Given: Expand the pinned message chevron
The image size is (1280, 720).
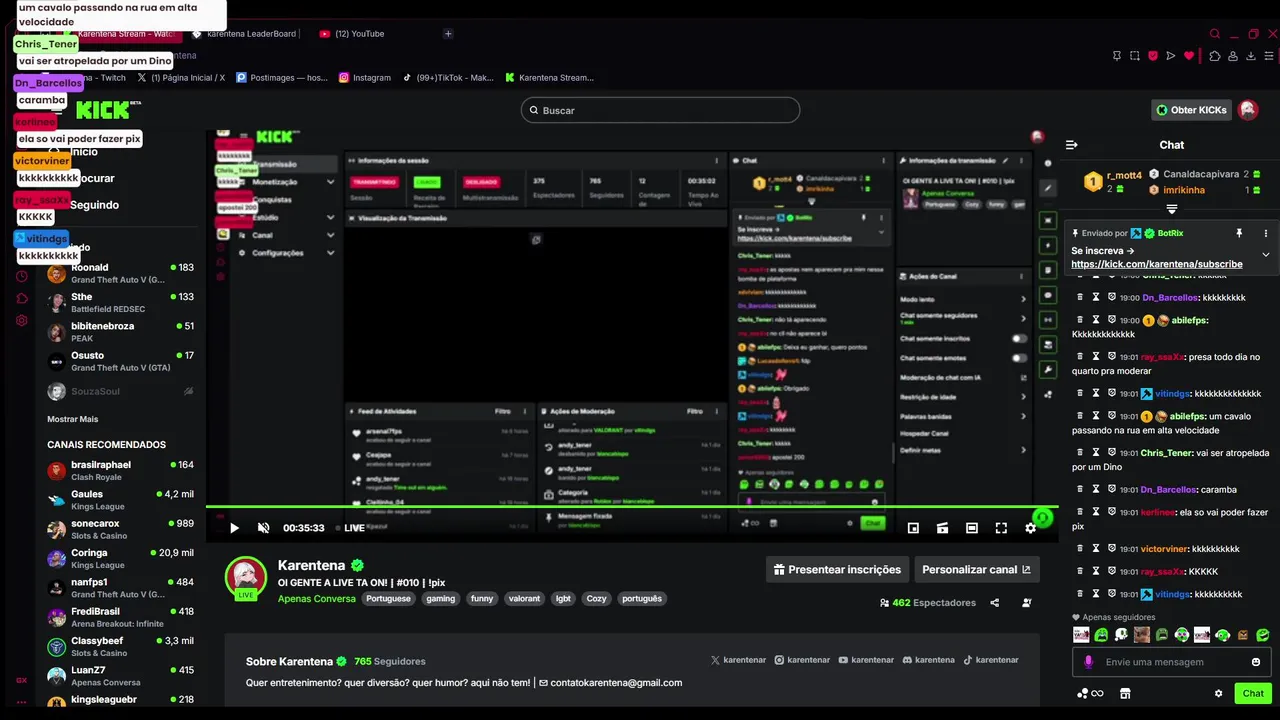Looking at the screenshot, I should [1266, 254].
